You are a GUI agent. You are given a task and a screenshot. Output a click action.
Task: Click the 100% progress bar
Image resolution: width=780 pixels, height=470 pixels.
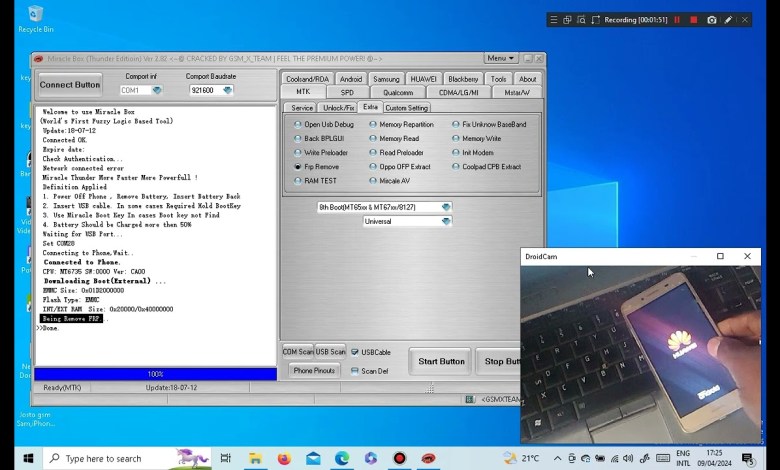(156, 374)
